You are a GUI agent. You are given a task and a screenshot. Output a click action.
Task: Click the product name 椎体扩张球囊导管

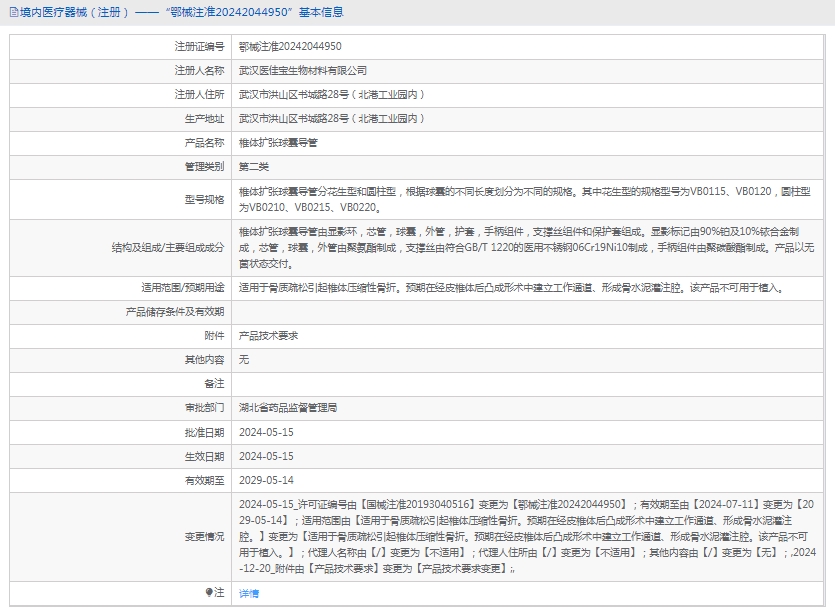278,142
